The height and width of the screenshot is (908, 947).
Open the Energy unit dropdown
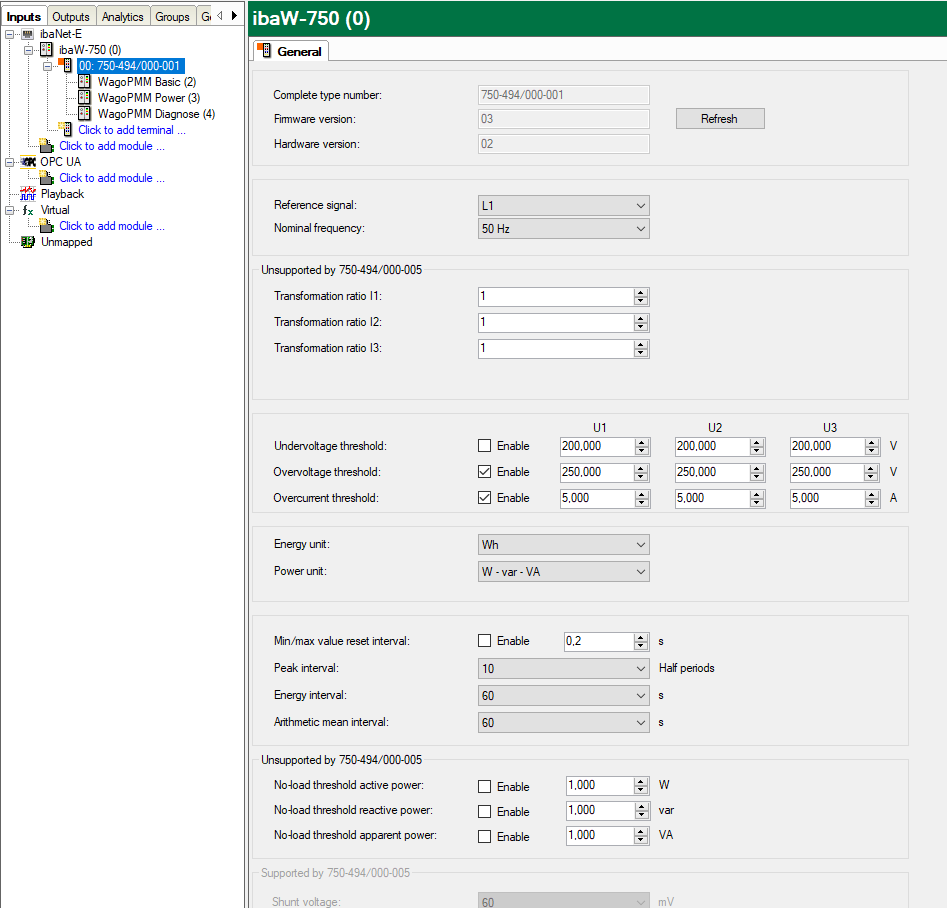tap(564, 545)
